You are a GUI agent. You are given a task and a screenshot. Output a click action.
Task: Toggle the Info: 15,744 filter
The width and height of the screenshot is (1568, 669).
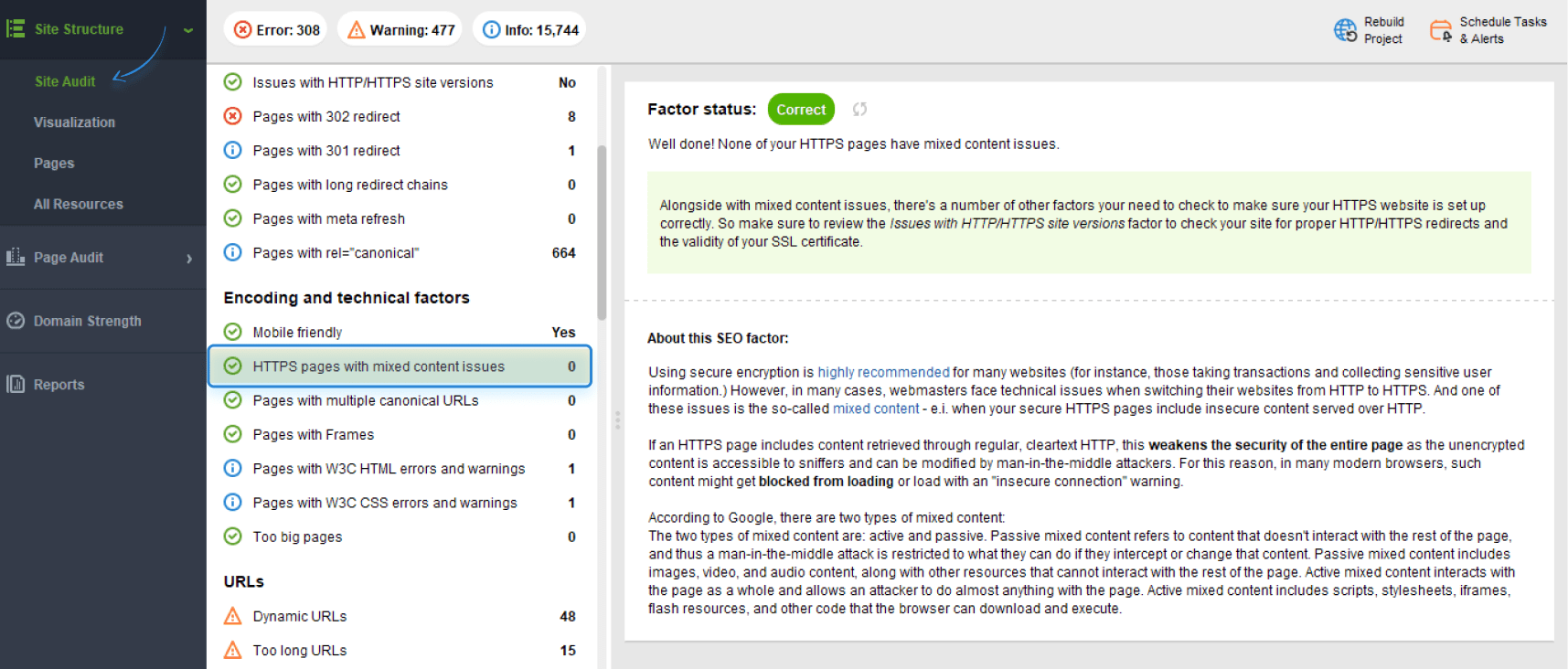click(530, 30)
